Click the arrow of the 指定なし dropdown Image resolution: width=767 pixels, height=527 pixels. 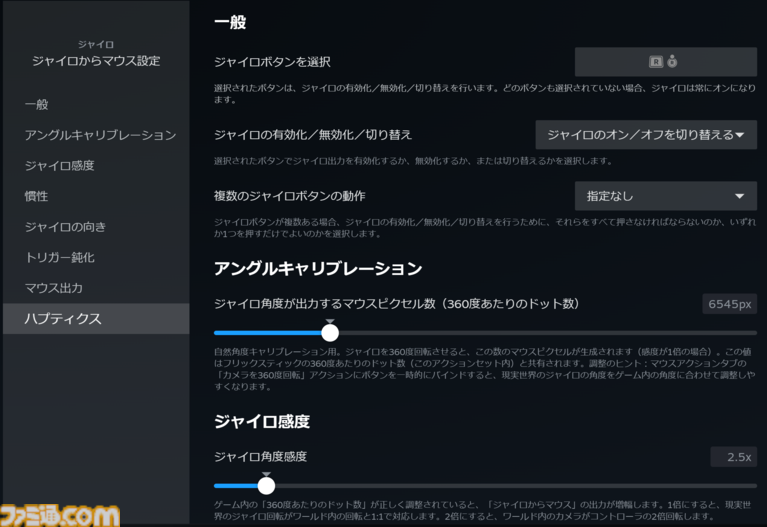coord(740,196)
